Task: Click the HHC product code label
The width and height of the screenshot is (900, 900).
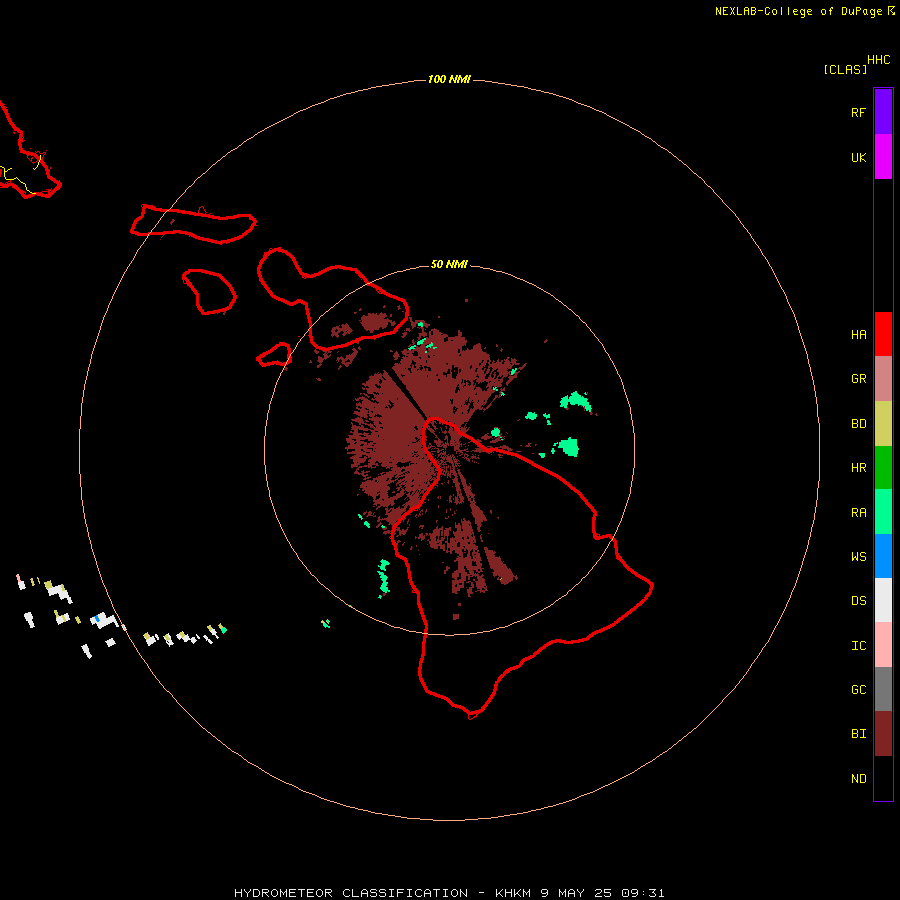Action: tap(878, 60)
